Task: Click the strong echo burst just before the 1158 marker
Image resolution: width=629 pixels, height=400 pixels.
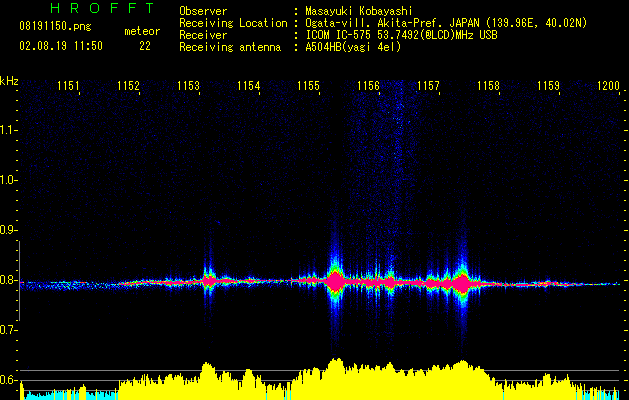Action: click(x=462, y=283)
